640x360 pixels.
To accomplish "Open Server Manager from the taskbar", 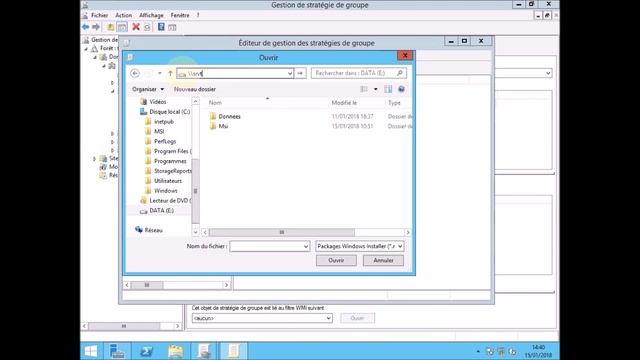I will click(117, 351).
